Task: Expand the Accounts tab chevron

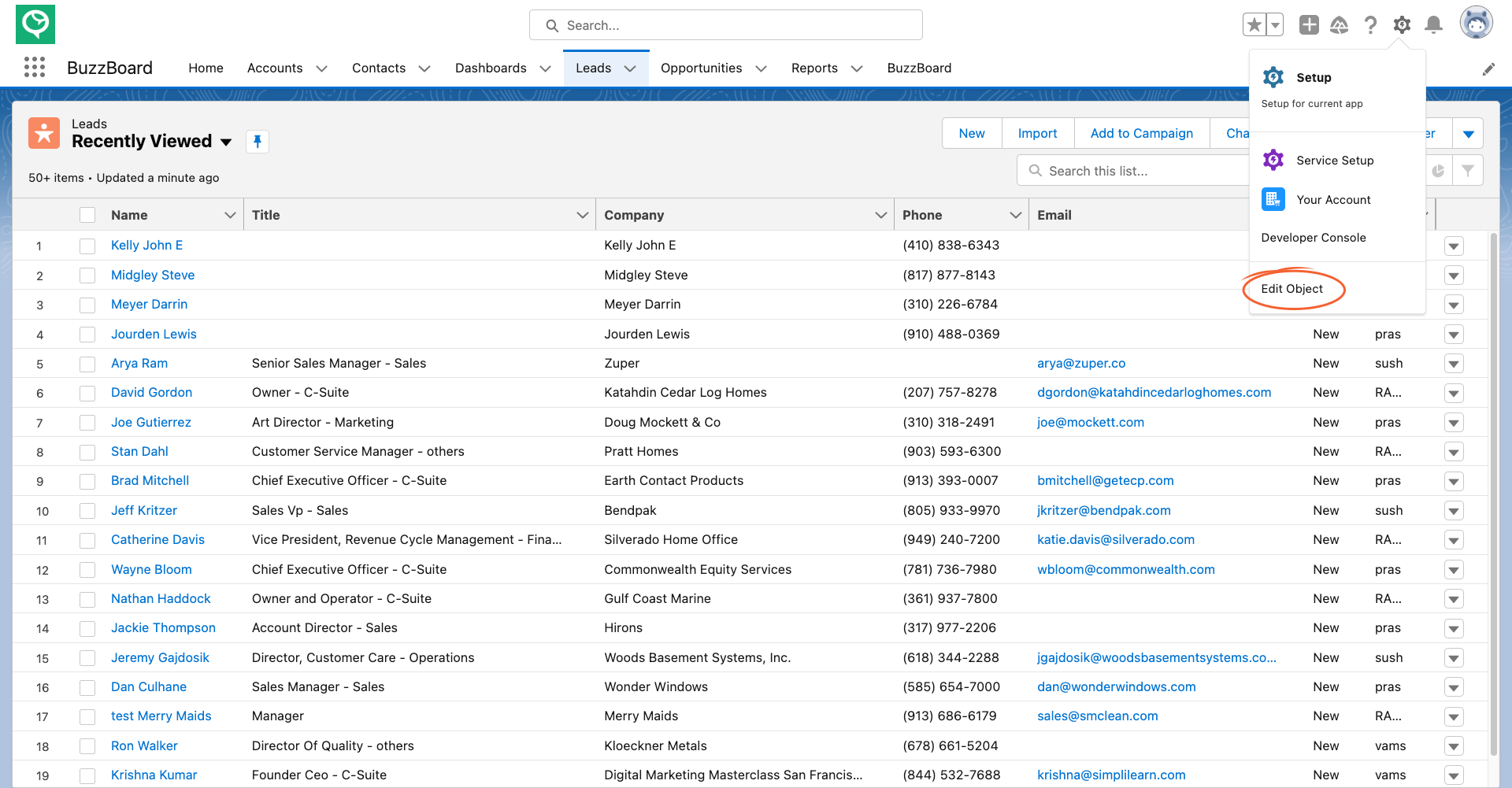Action: 321,68
